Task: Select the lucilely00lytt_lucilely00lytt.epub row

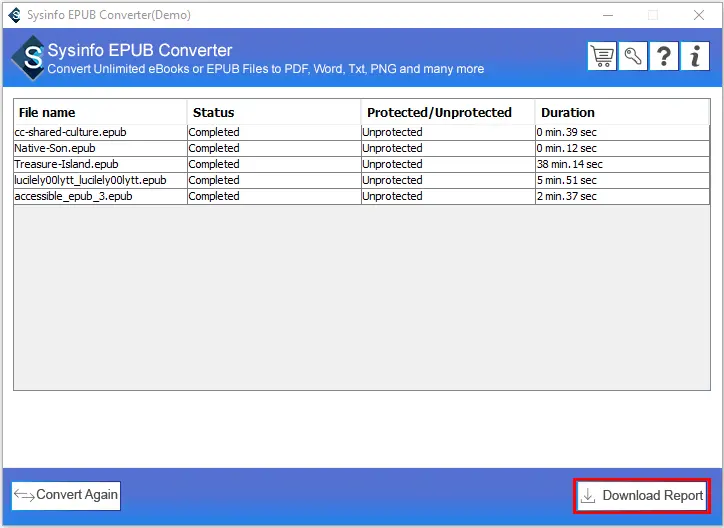Action: (x=90, y=180)
